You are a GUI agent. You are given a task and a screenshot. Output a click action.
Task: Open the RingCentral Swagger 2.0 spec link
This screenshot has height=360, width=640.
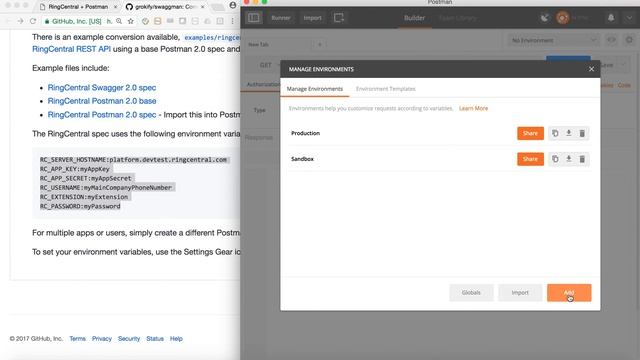102,87
